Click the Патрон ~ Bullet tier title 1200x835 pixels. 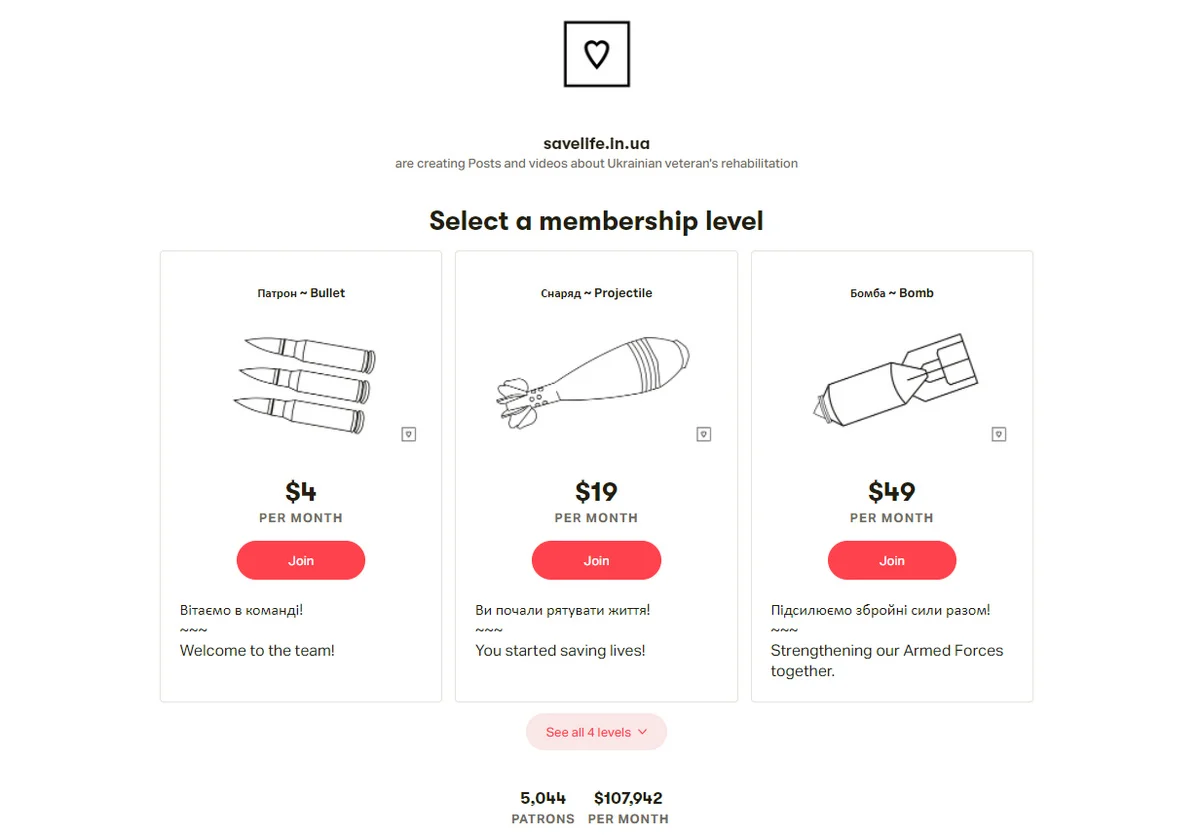301,293
